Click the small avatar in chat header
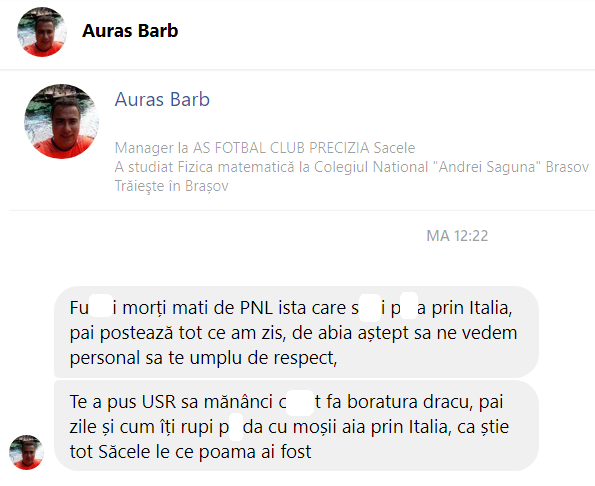The width and height of the screenshot is (595, 486). pos(42,32)
